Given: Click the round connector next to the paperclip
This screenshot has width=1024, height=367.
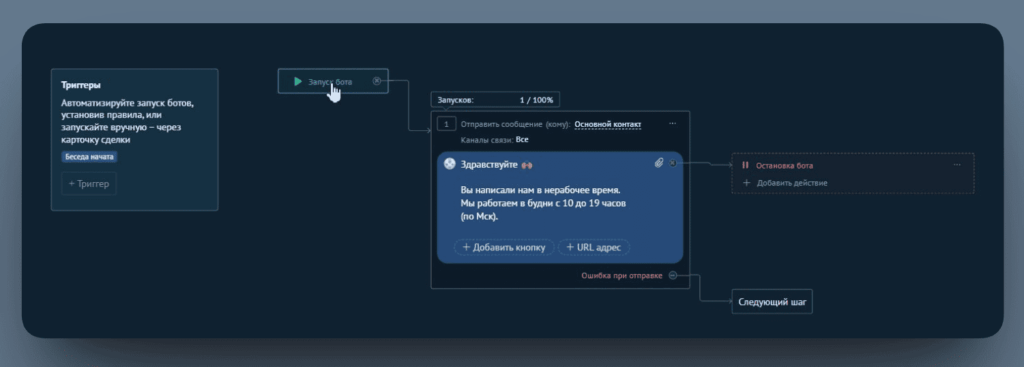Looking at the screenshot, I should pyautogui.click(x=673, y=163).
